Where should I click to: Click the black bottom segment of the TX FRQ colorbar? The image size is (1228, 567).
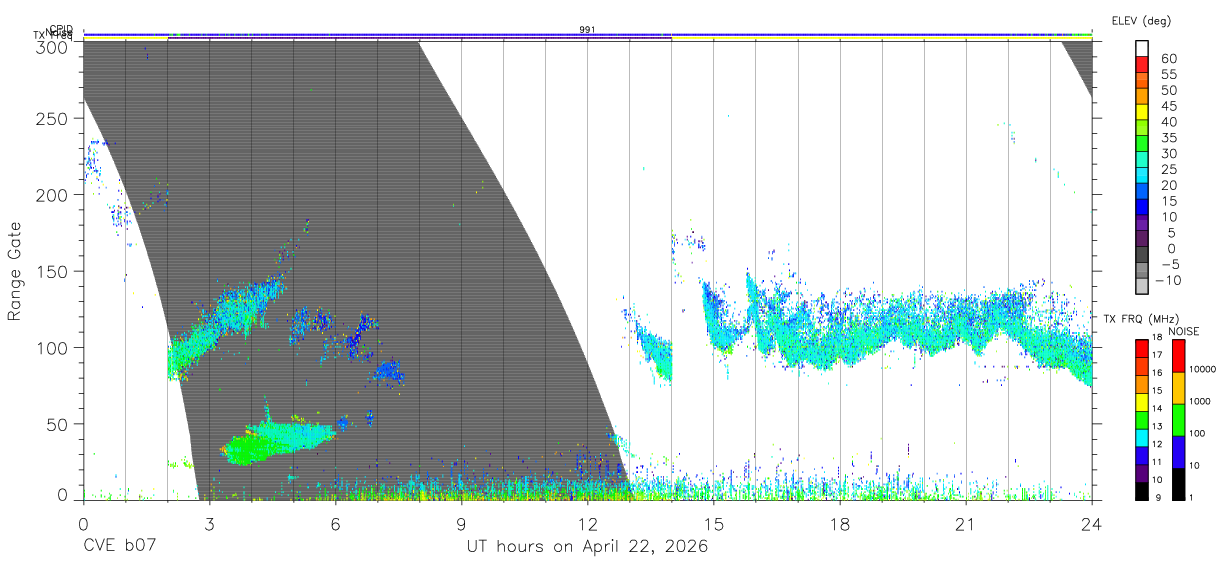tap(1142, 490)
